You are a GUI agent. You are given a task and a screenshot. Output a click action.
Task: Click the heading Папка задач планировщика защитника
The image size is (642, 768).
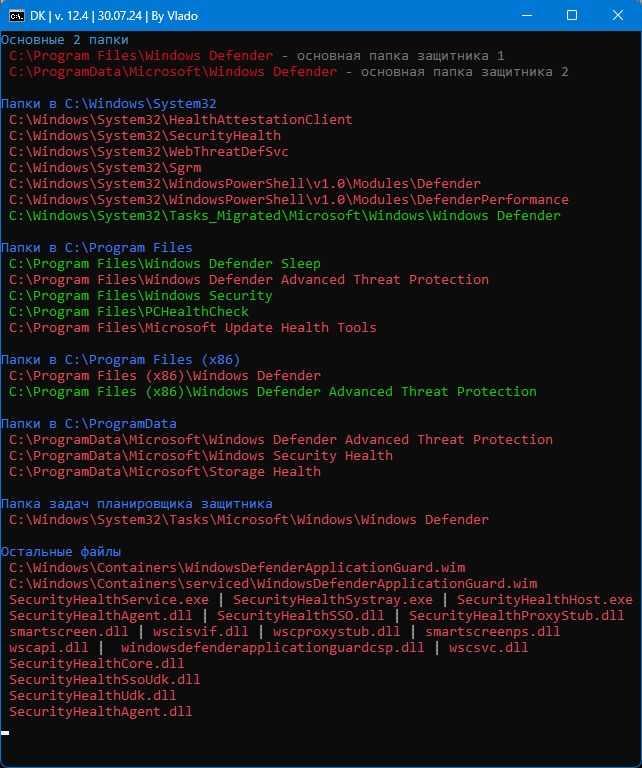(137, 504)
